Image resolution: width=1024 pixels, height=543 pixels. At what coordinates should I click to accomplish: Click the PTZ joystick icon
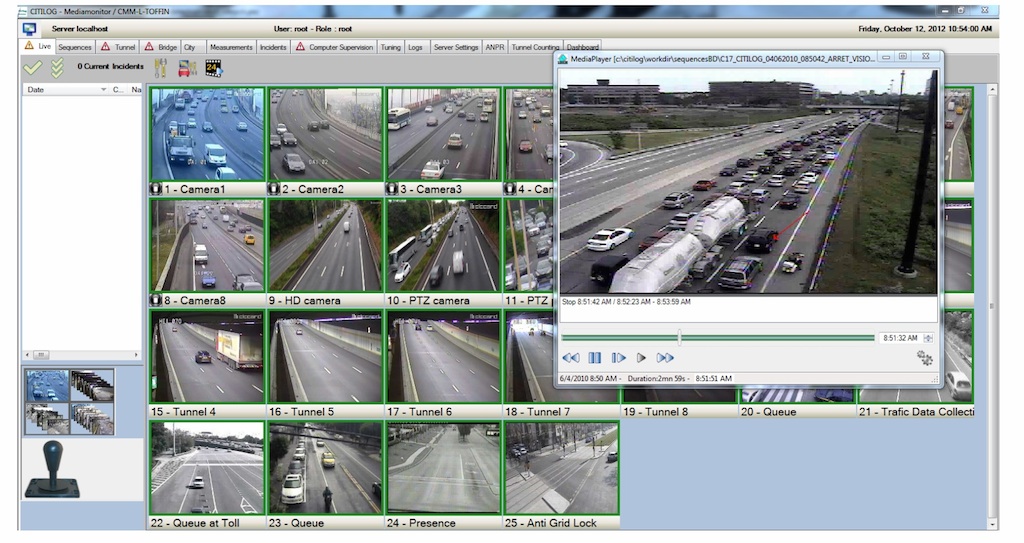tap(52, 470)
